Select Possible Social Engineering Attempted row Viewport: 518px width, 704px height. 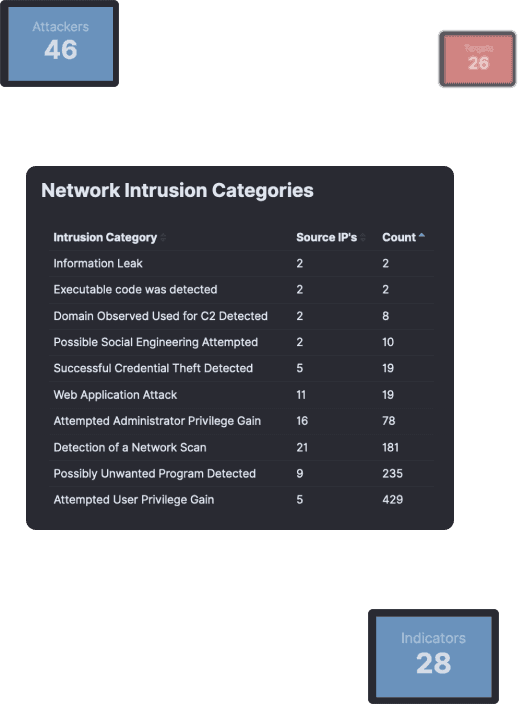coord(241,342)
